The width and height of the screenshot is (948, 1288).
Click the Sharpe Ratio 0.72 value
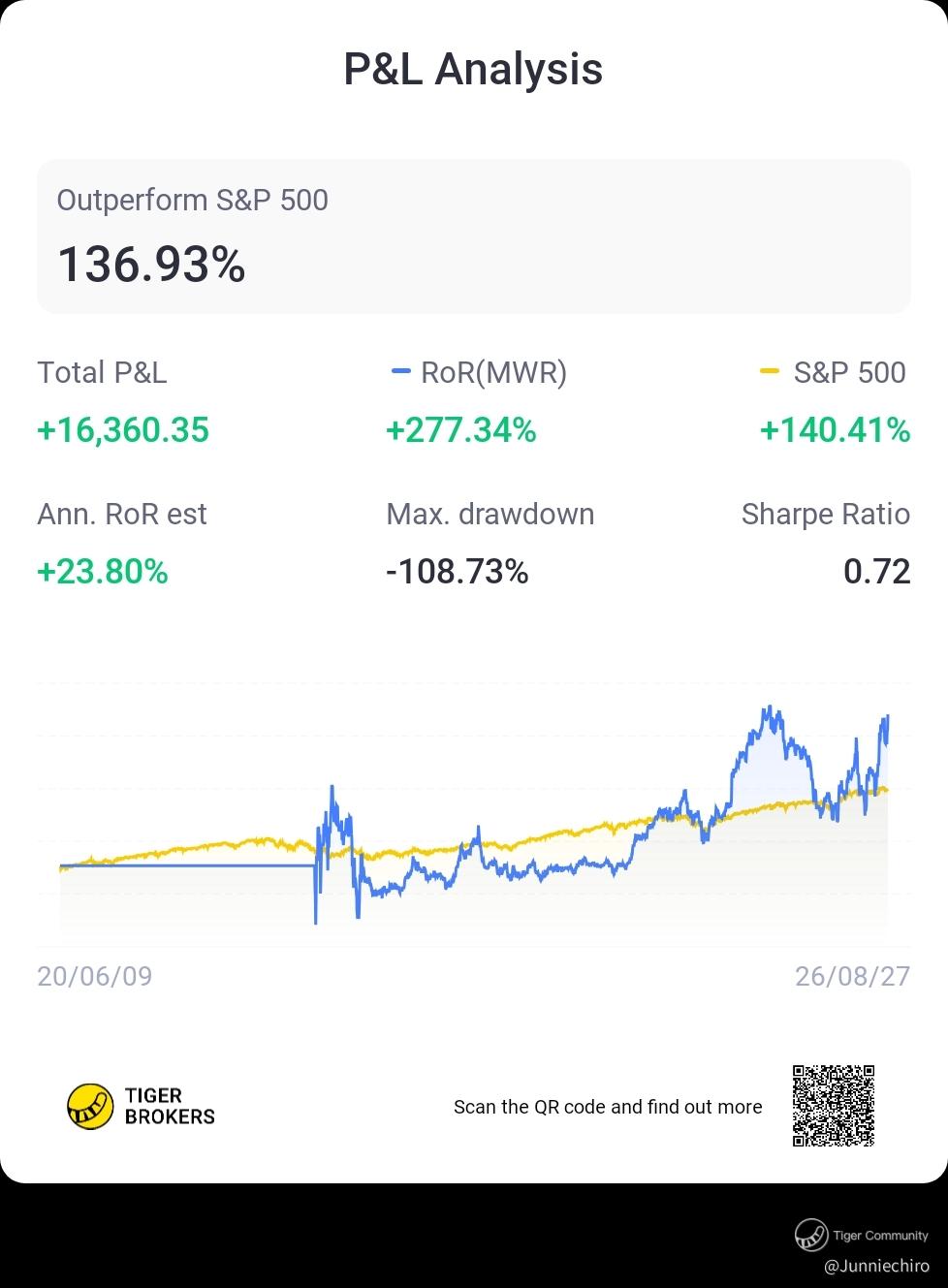[x=877, y=572]
